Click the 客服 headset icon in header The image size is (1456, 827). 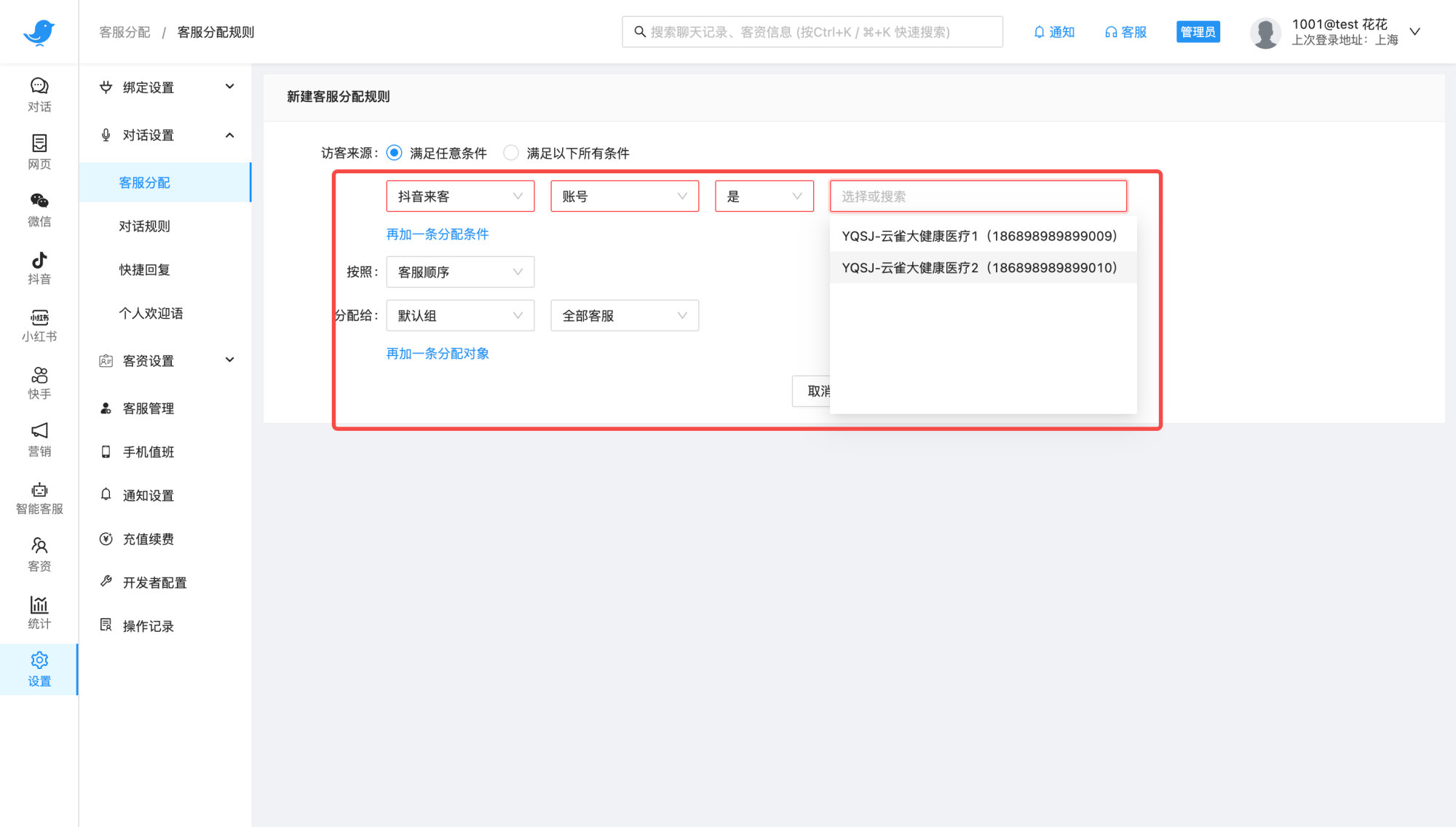1110,32
